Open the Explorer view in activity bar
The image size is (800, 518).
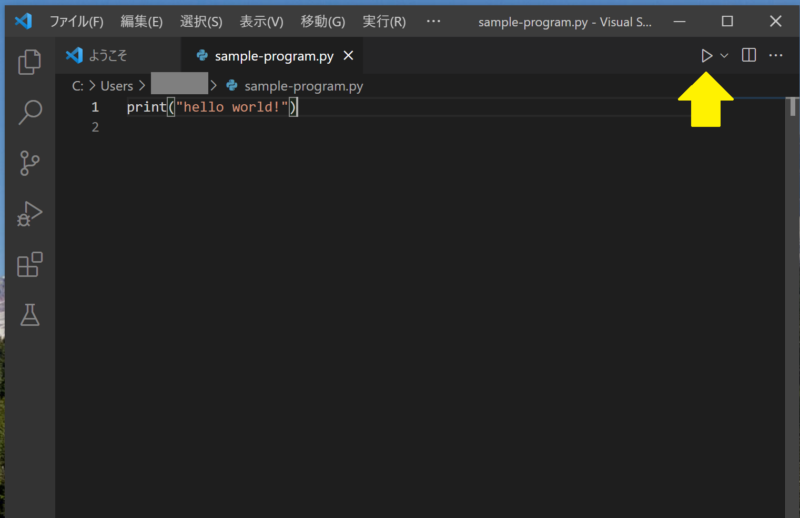(x=30, y=62)
